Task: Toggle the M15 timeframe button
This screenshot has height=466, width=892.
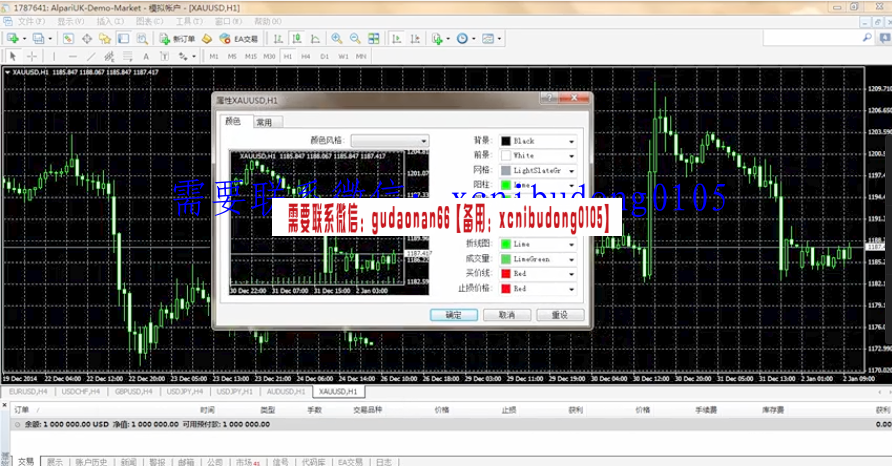Action: coord(251,56)
